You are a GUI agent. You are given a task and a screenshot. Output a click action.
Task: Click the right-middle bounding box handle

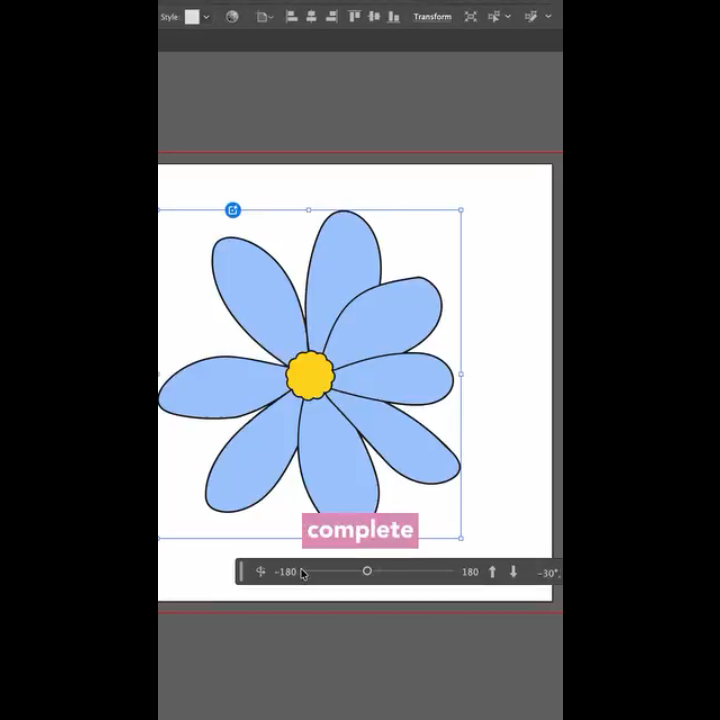tap(461, 374)
